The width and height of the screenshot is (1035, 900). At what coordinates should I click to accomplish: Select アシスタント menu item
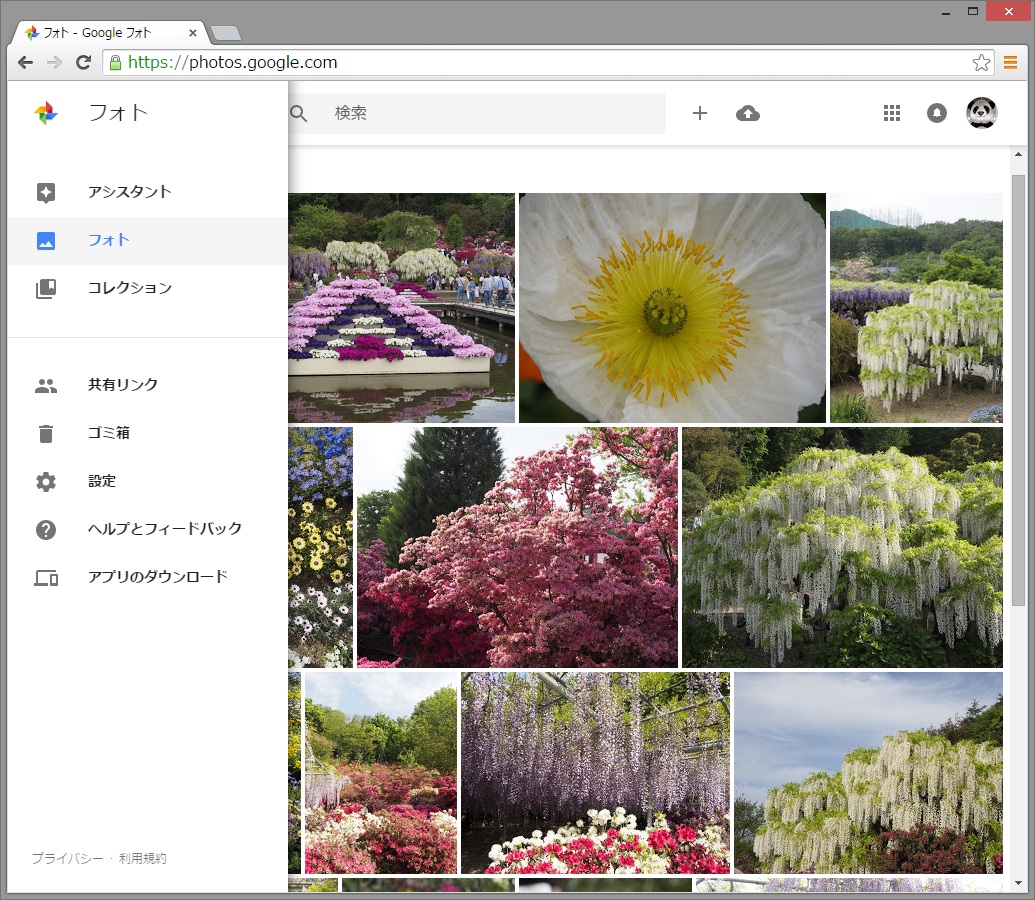[148, 192]
